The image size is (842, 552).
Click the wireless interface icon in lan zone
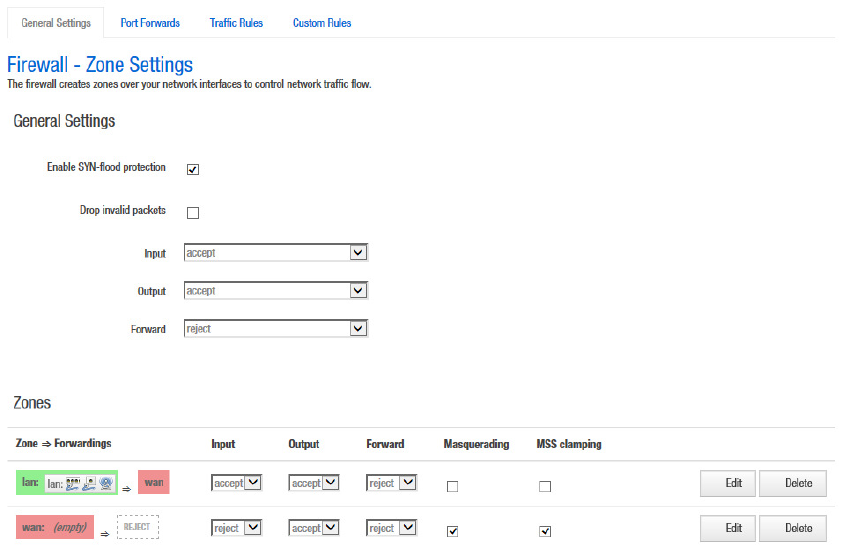tap(105, 484)
